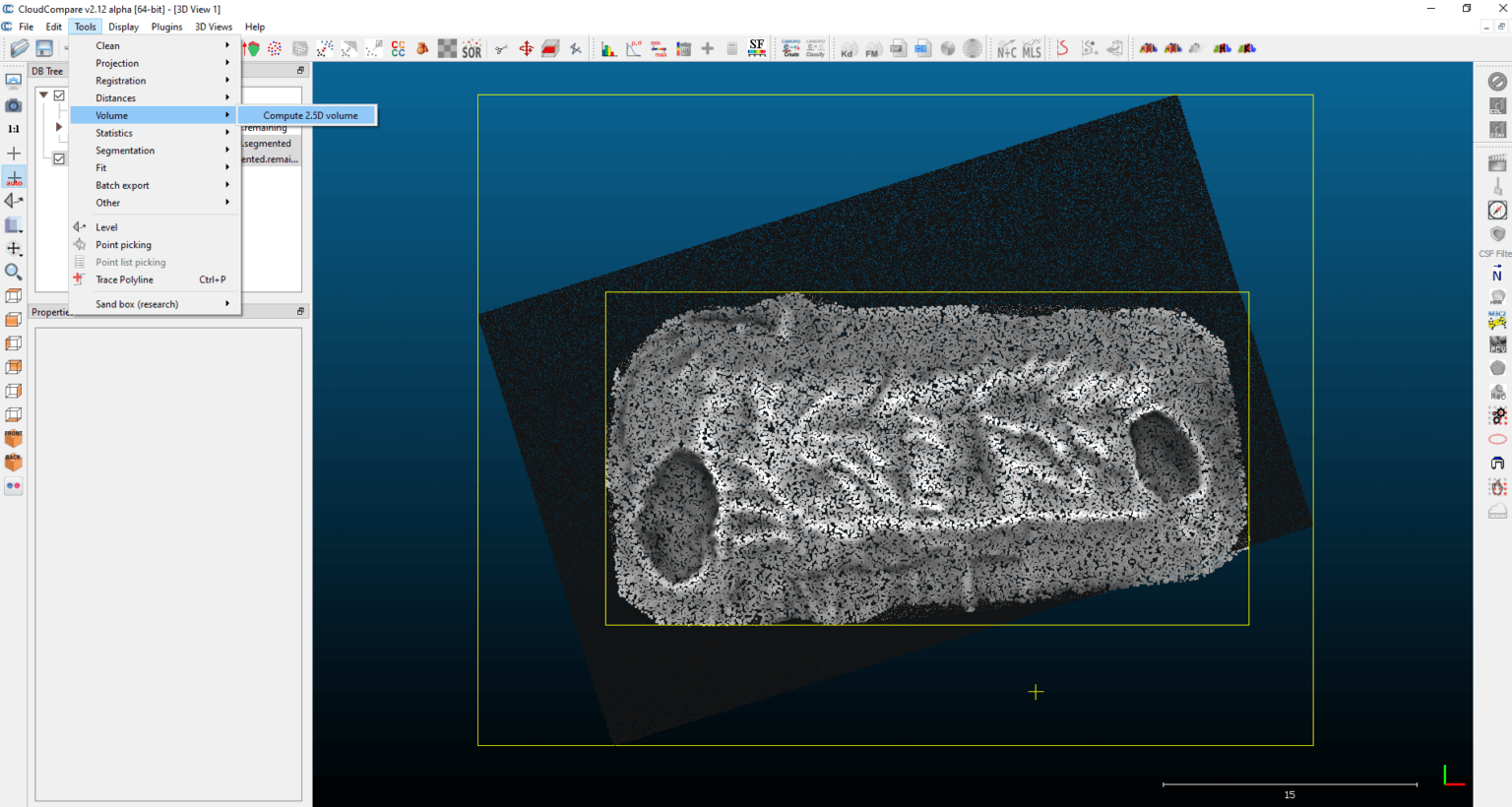Image resolution: width=1512 pixels, height=807 pixels.
Task: Expand the collapsed DB Tree child
Action: click(59, 127)
